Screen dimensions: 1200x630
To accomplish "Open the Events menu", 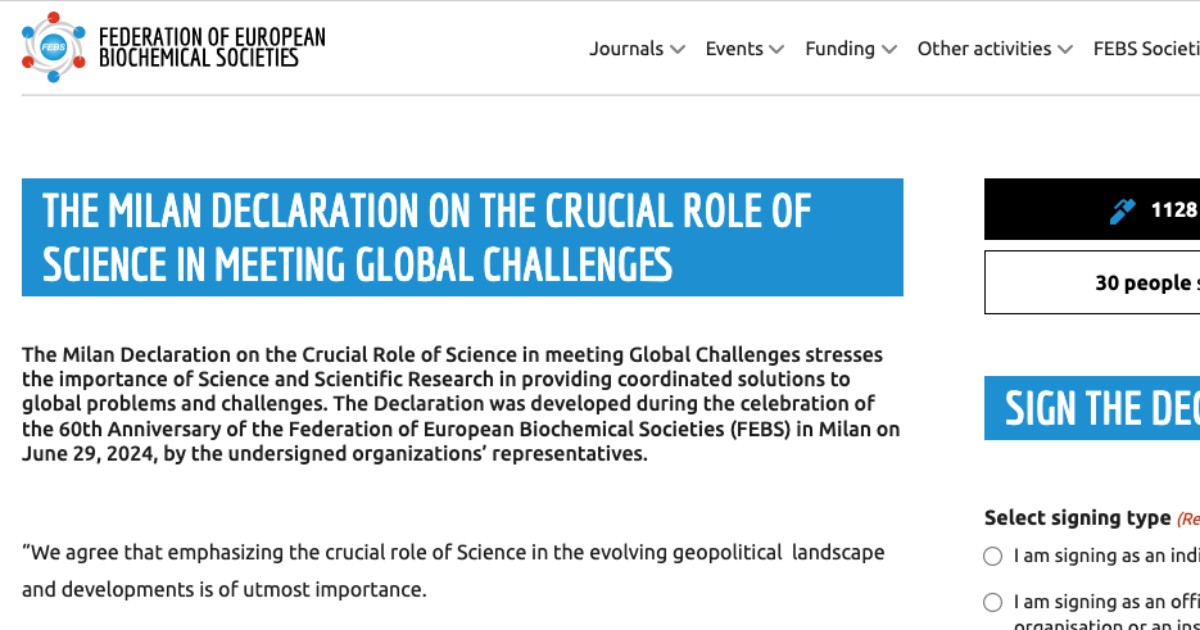I will [x=734, y=49].
